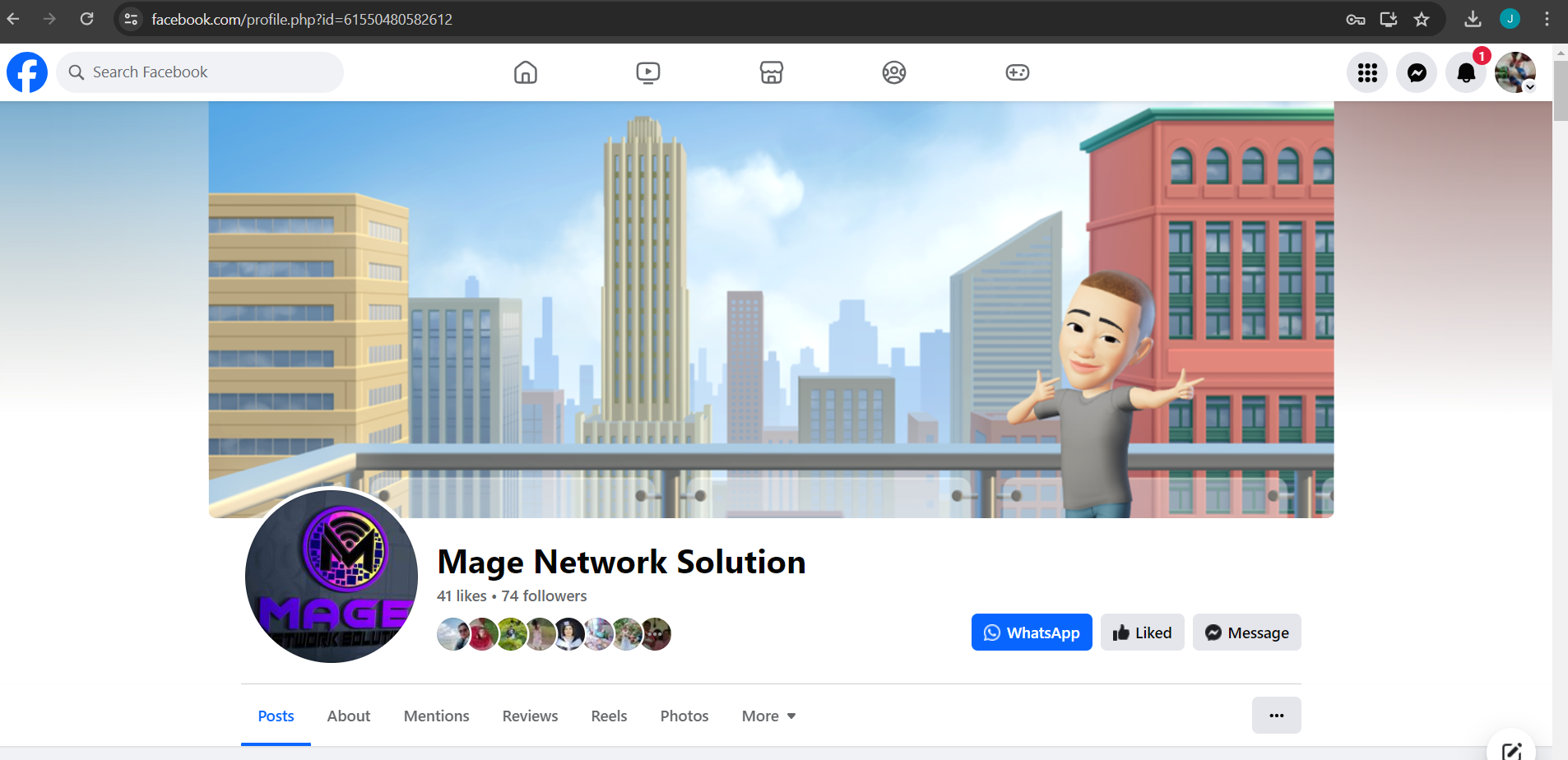Click the 41 likes link
Viewport: 1568px width, 760px height.
462,596
